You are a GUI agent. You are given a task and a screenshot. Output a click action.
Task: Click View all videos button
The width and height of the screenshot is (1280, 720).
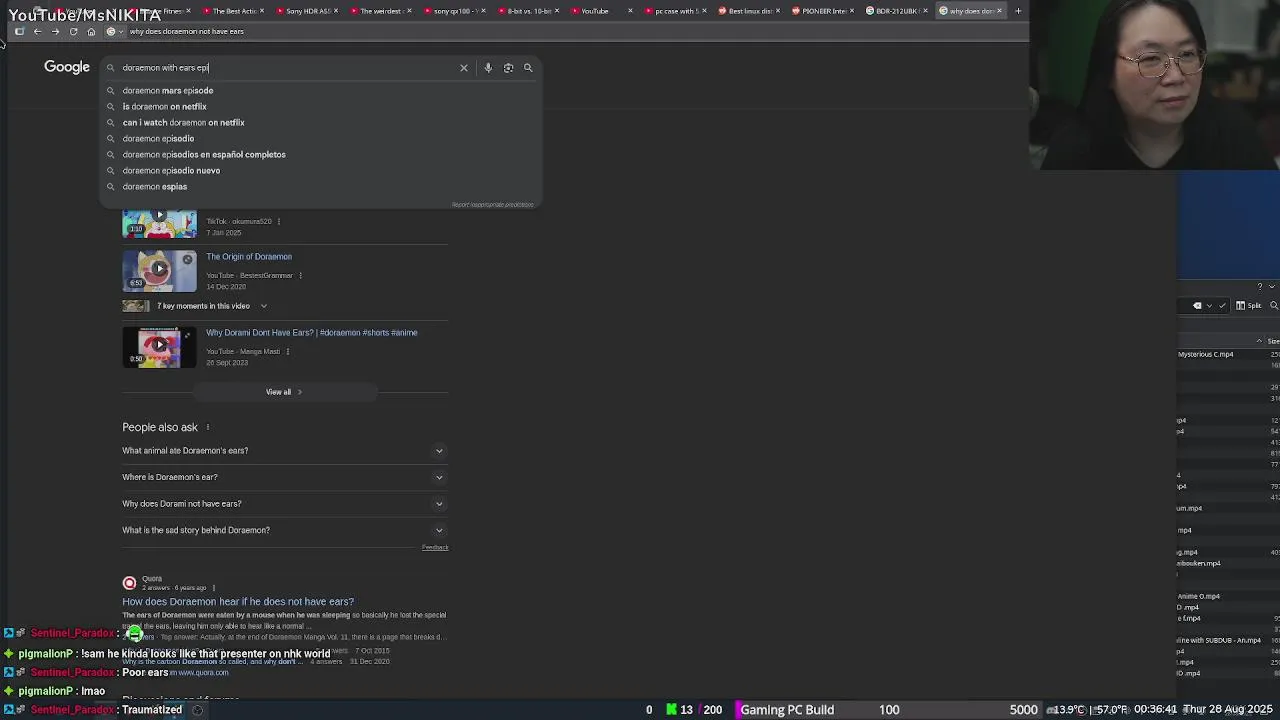[x=283, y=392]
